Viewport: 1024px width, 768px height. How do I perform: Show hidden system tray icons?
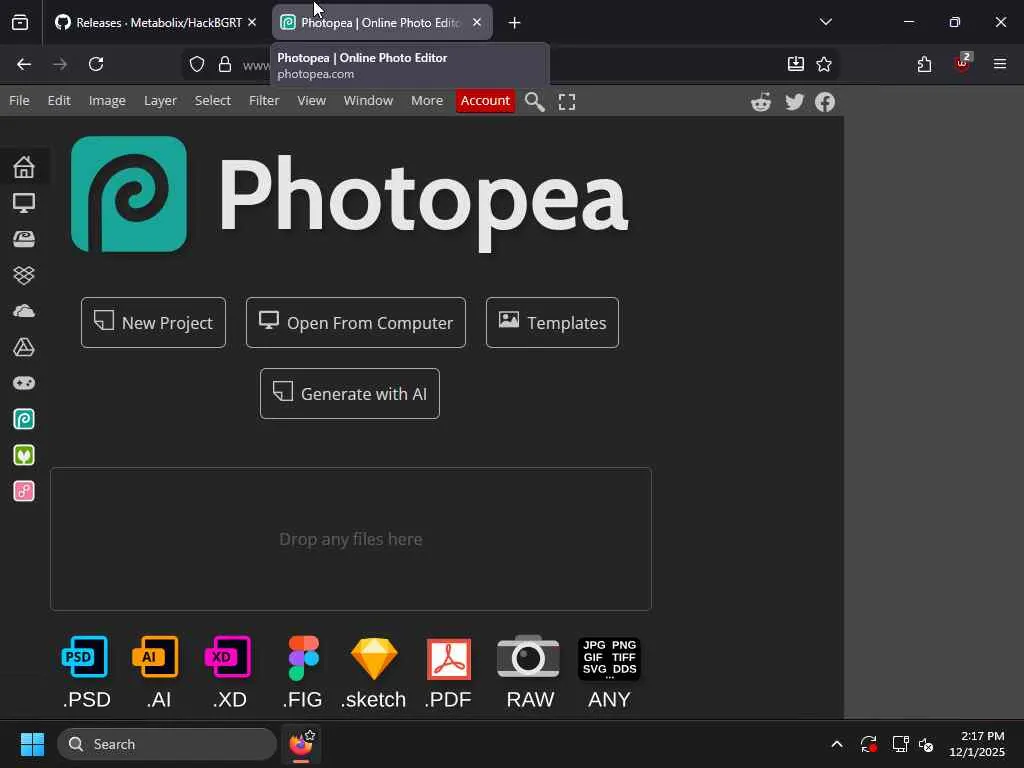pyautogui.click(x=837, y=744)
